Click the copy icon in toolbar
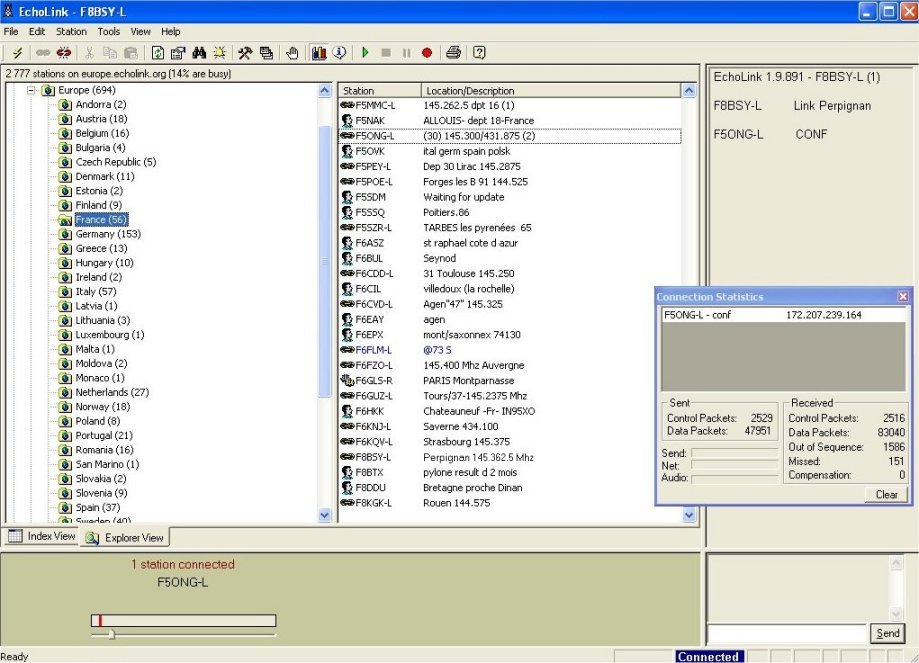 click(110, 53)
